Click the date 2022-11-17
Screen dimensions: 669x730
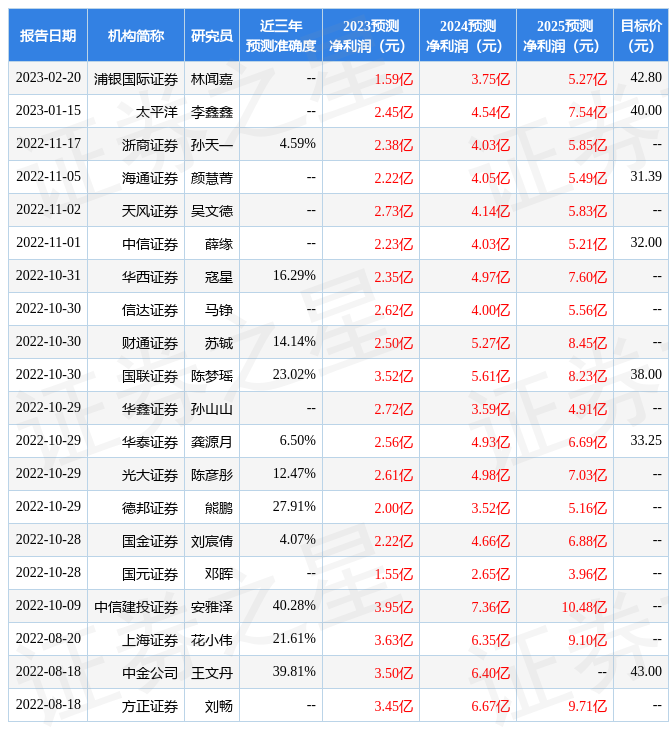[48, 143]
